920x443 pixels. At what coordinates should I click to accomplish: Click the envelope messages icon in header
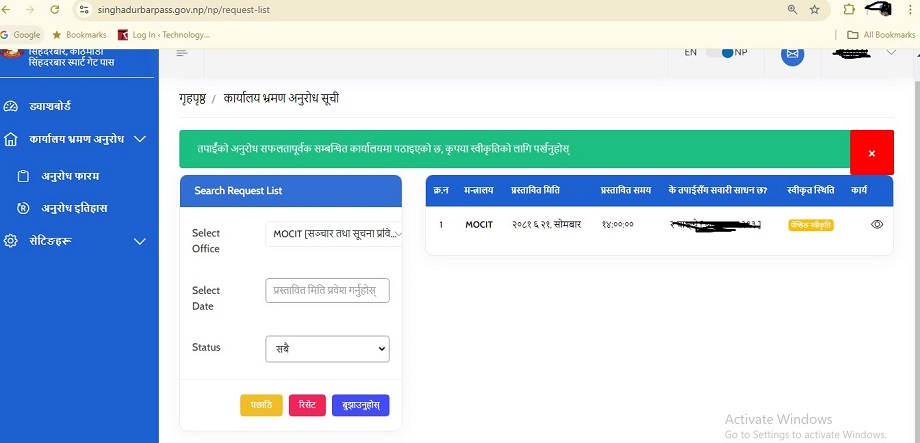[792, 53]
